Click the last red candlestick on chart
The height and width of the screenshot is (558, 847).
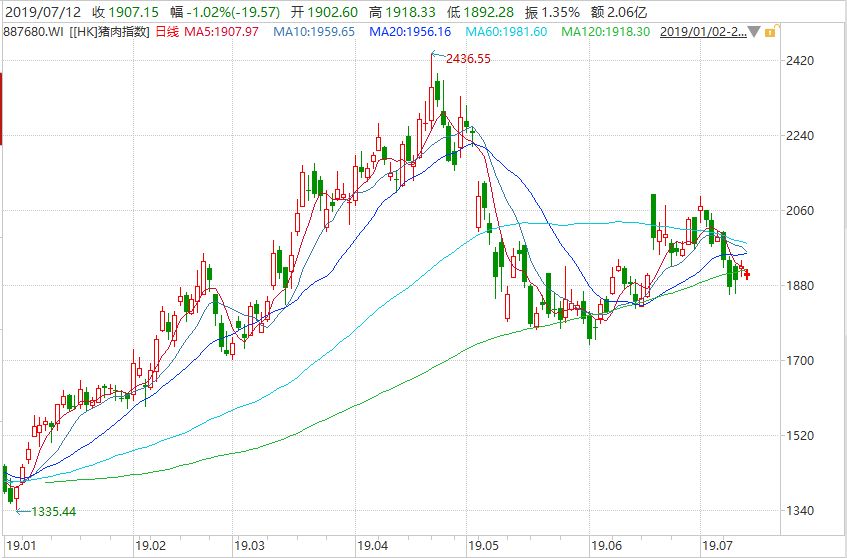point(747,273)
